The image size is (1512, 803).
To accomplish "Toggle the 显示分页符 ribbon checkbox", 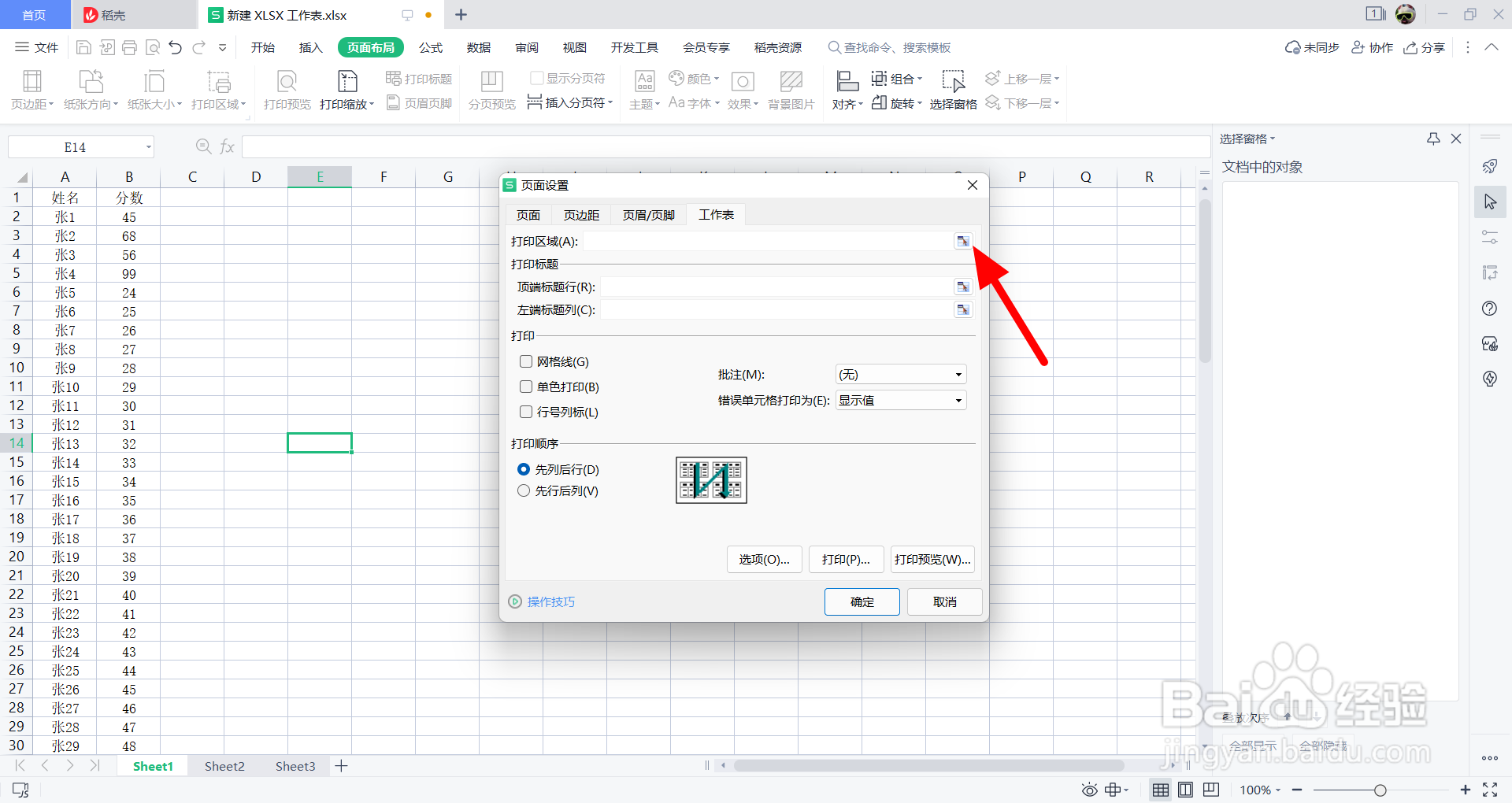I will (x=537, y=78).
